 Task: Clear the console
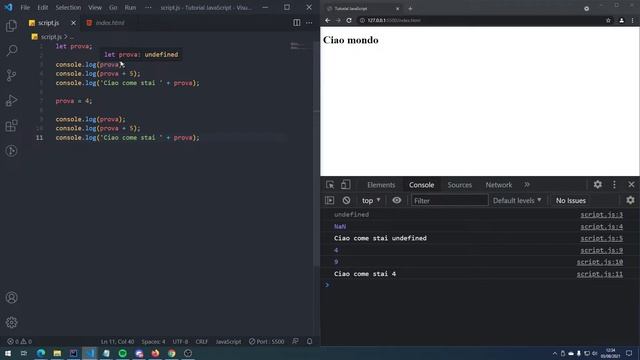pyautogui.click(x=347, y=200)
